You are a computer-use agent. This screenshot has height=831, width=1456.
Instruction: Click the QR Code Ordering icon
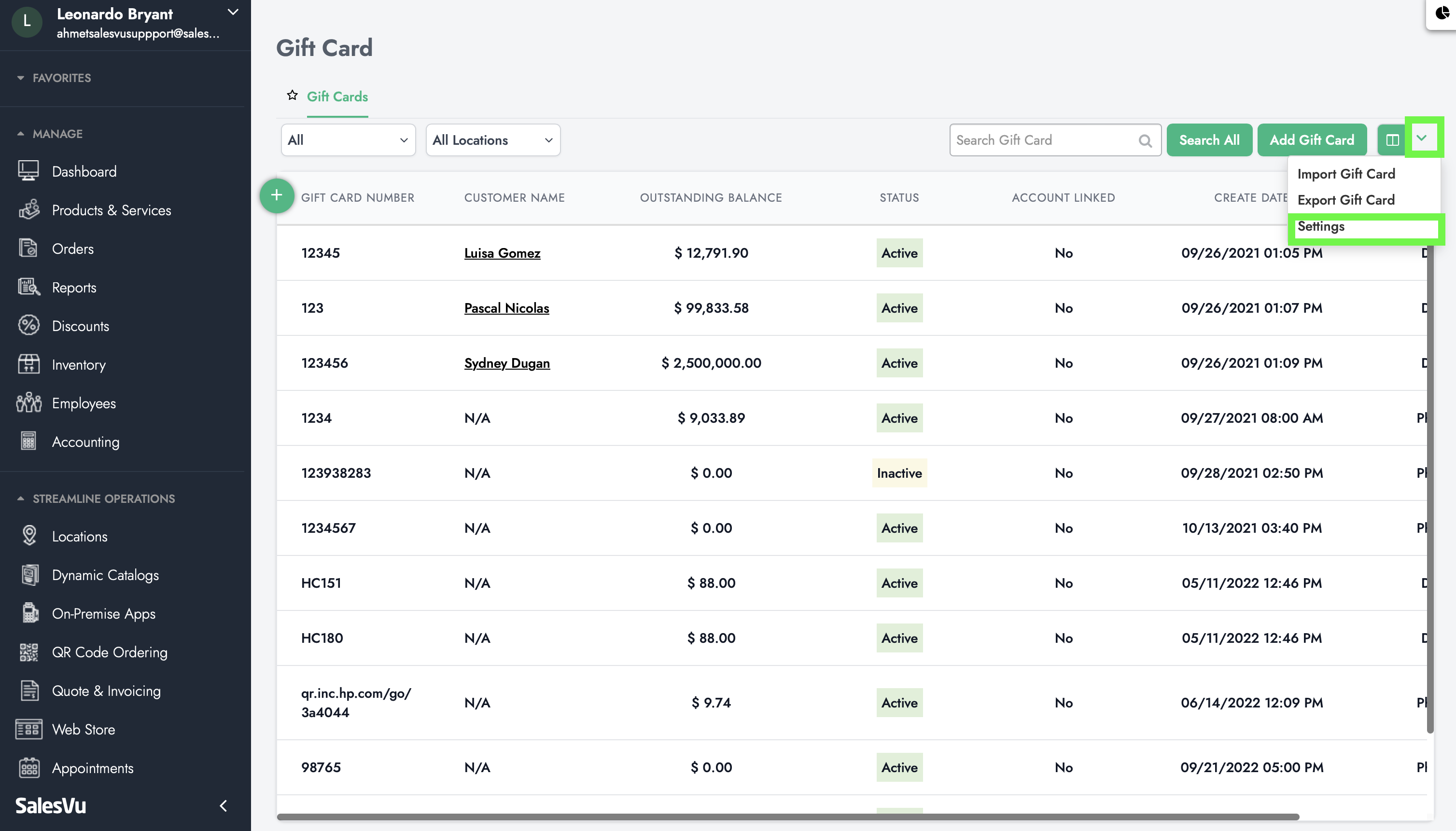click(28, 652)
